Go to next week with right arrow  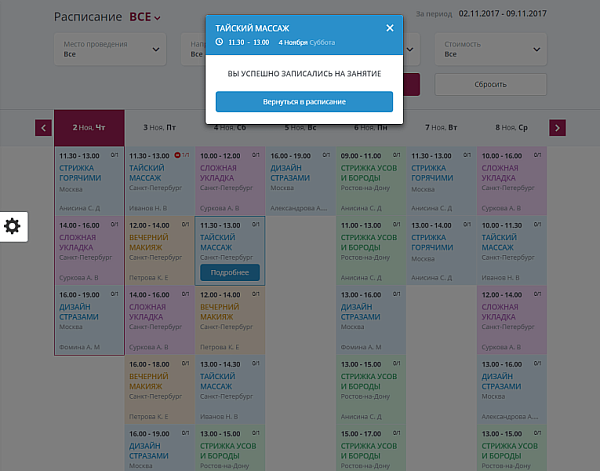558,128
